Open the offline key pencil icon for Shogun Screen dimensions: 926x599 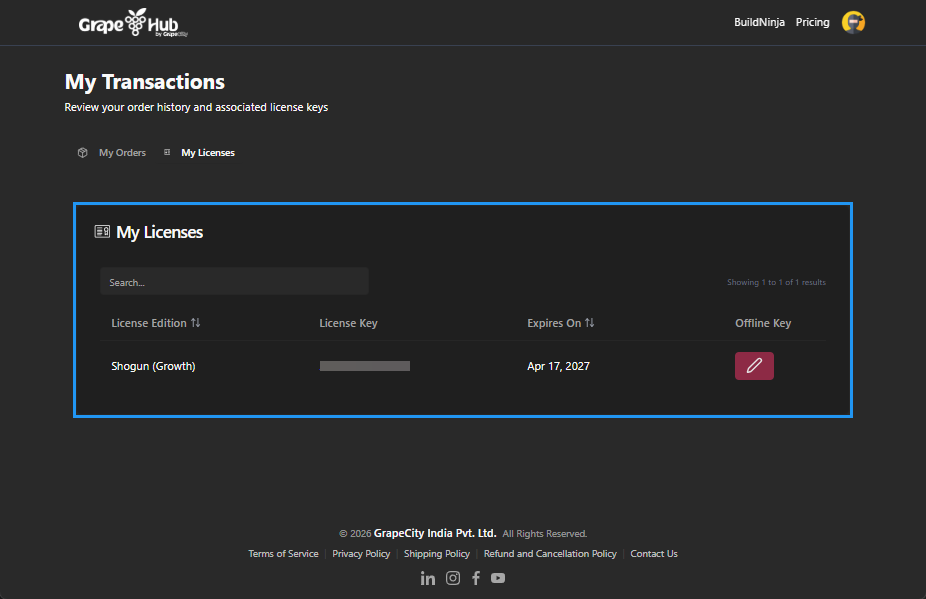(754, 365)
